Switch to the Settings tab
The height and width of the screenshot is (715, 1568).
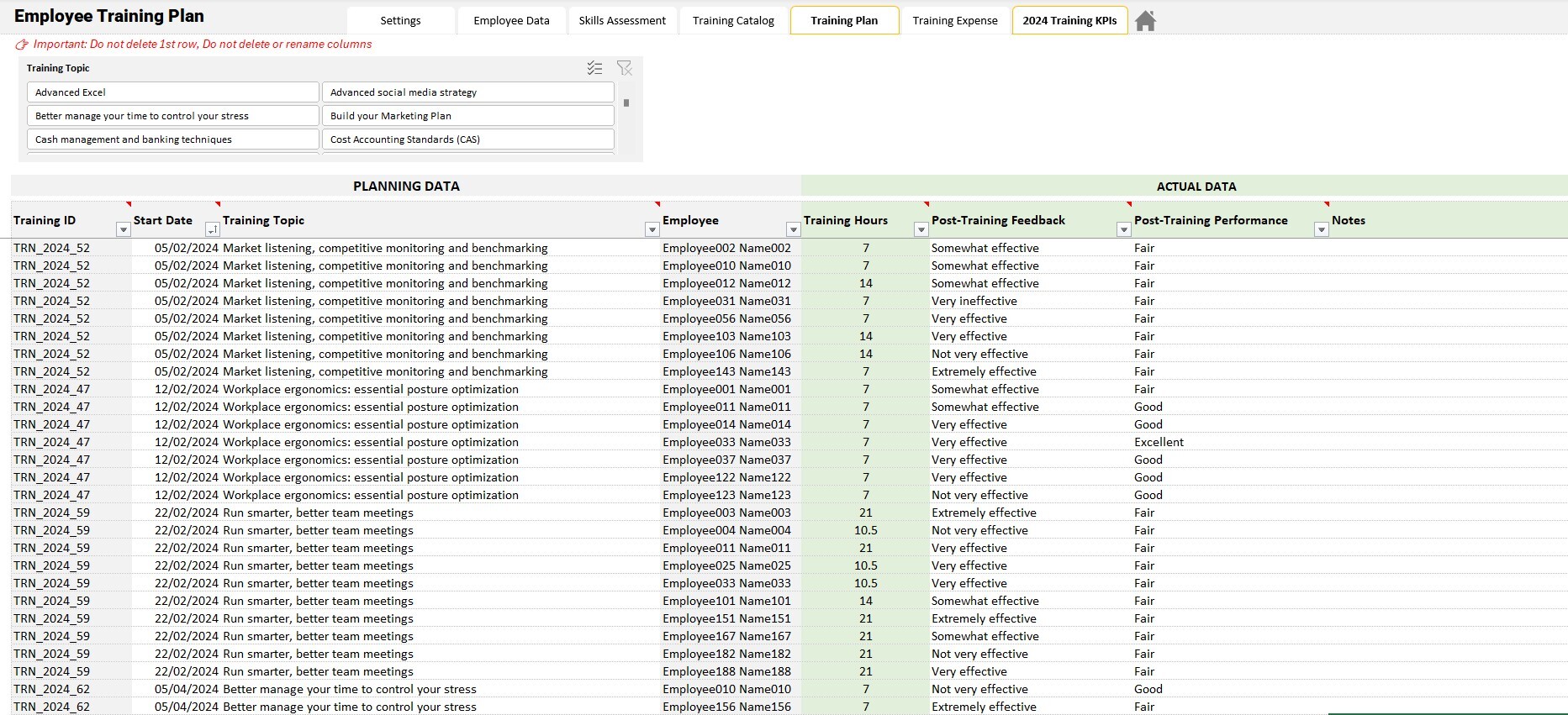(400, 20)
